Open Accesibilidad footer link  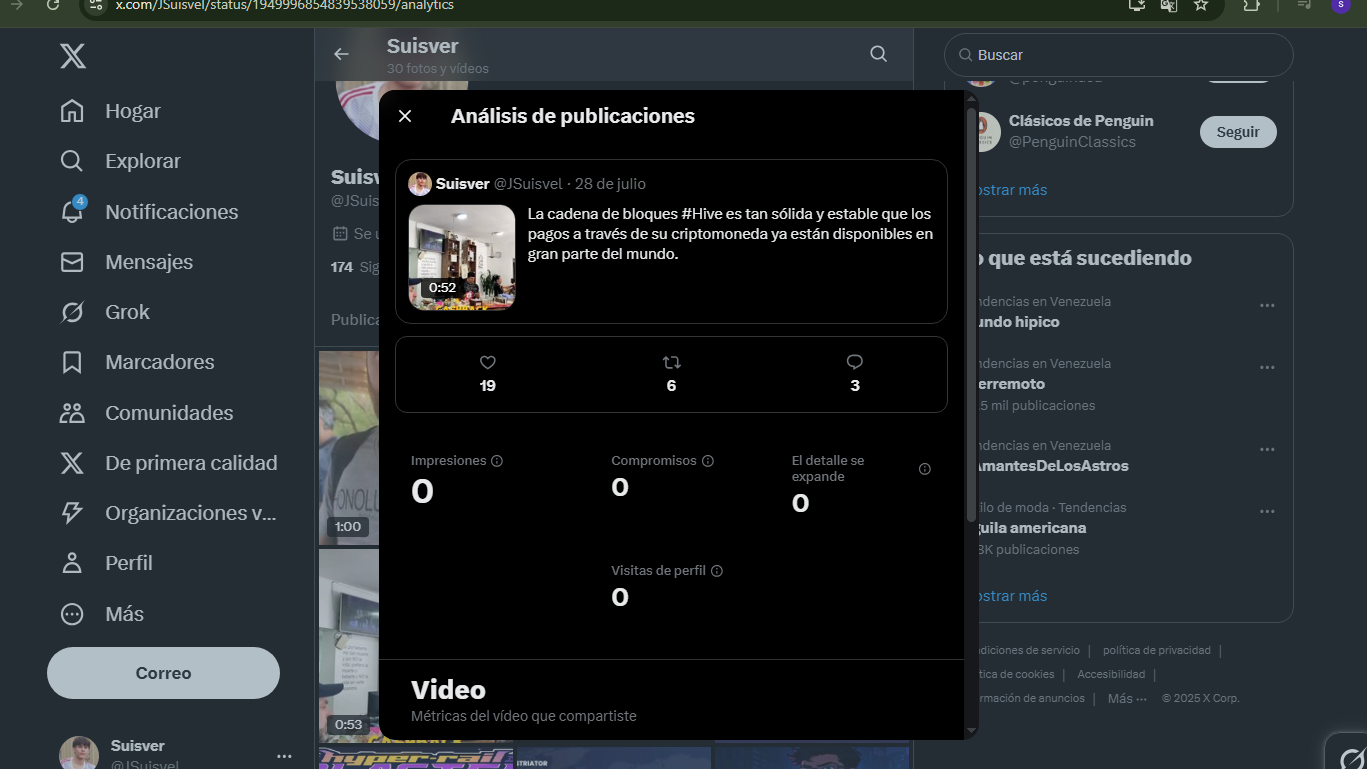(1111, 674)
